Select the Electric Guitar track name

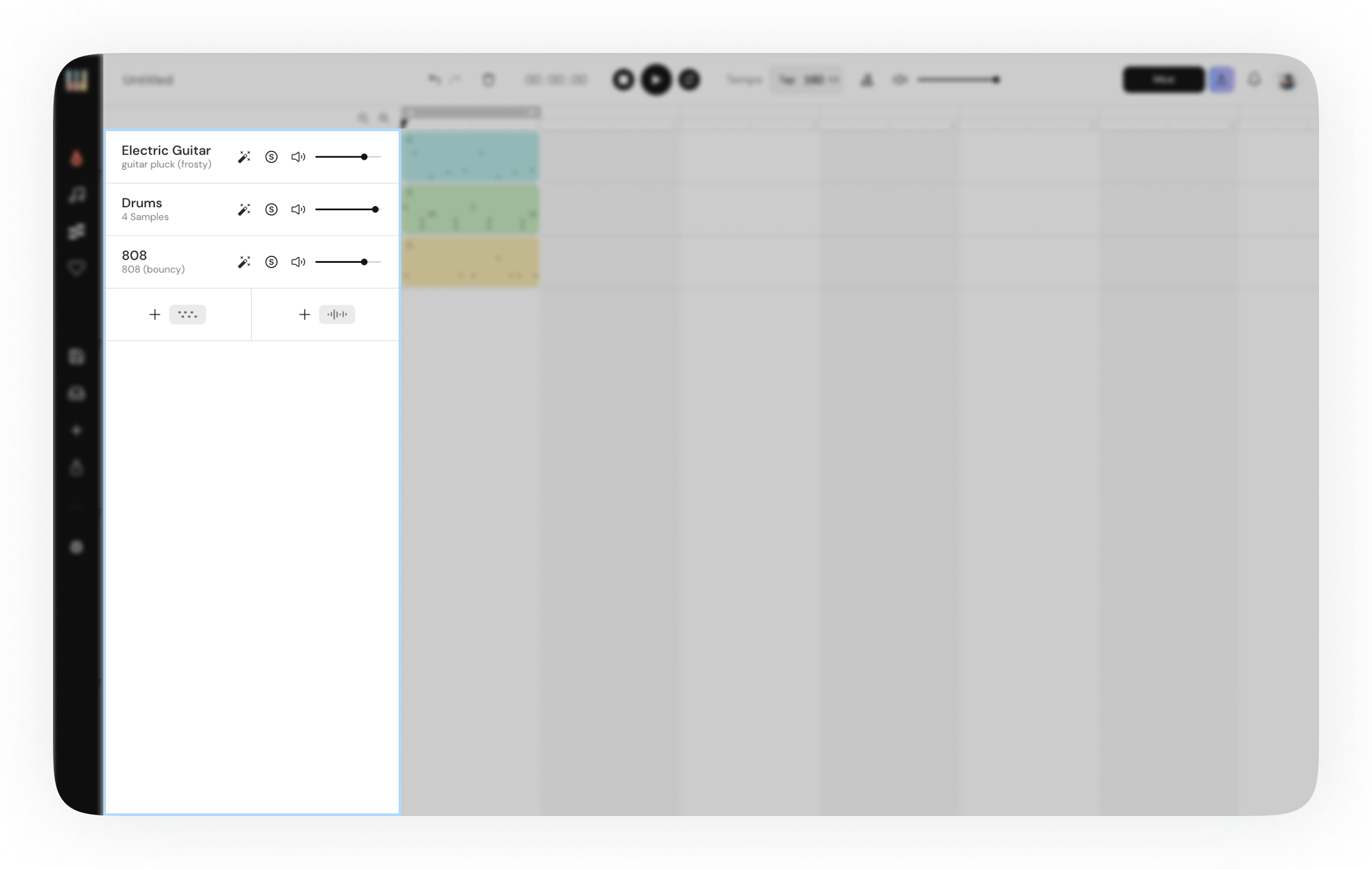pos(166,151)
